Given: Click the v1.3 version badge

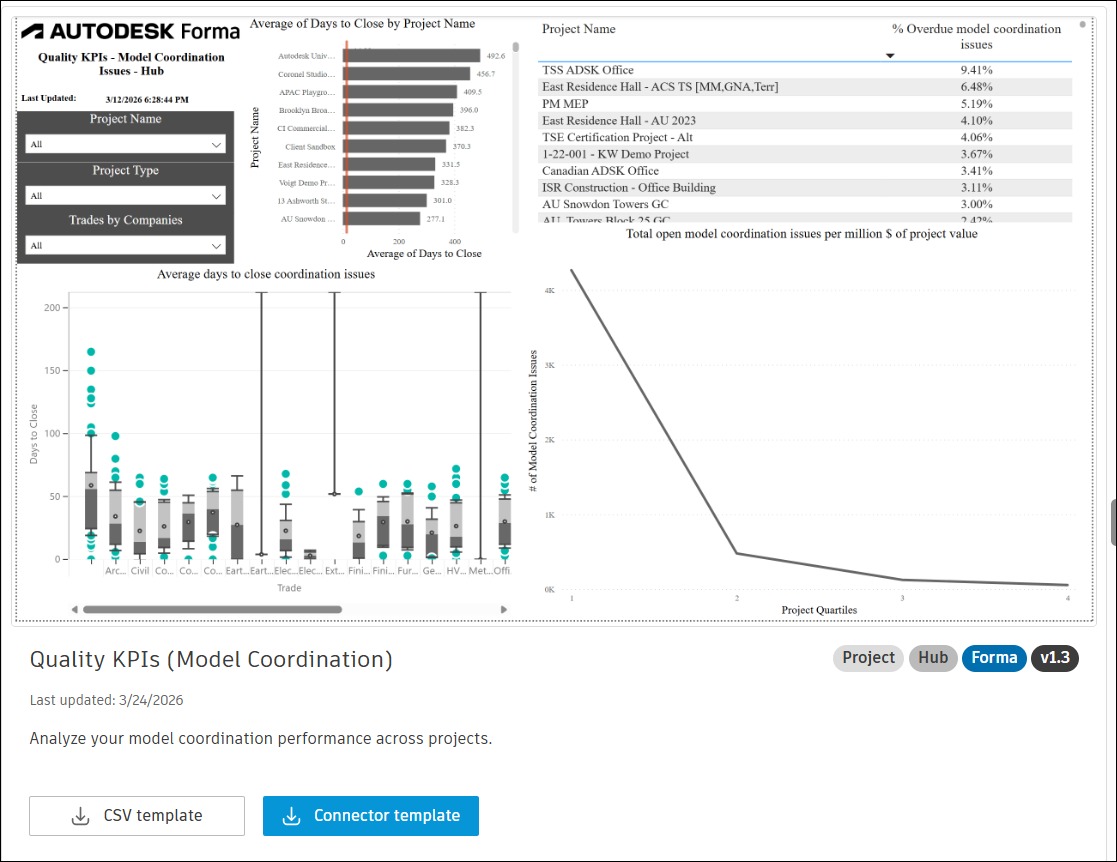Looking at the screenshot, I should (x=1054, y=658).
